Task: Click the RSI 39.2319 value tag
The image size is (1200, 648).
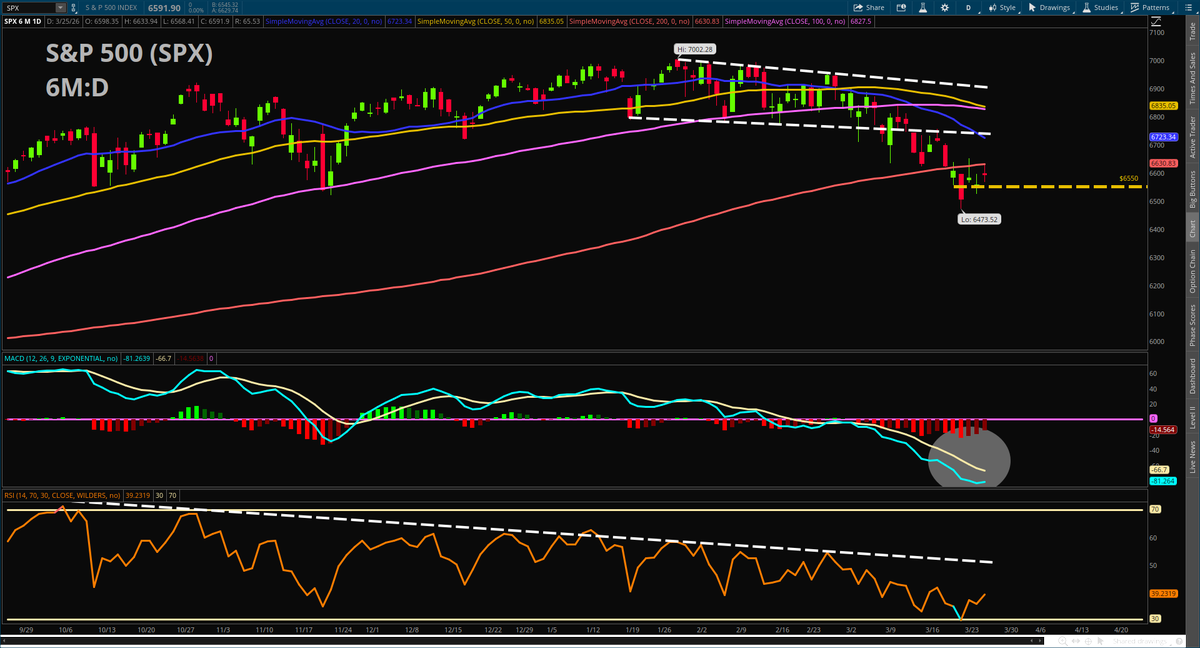Action: tap(1161, 594)
